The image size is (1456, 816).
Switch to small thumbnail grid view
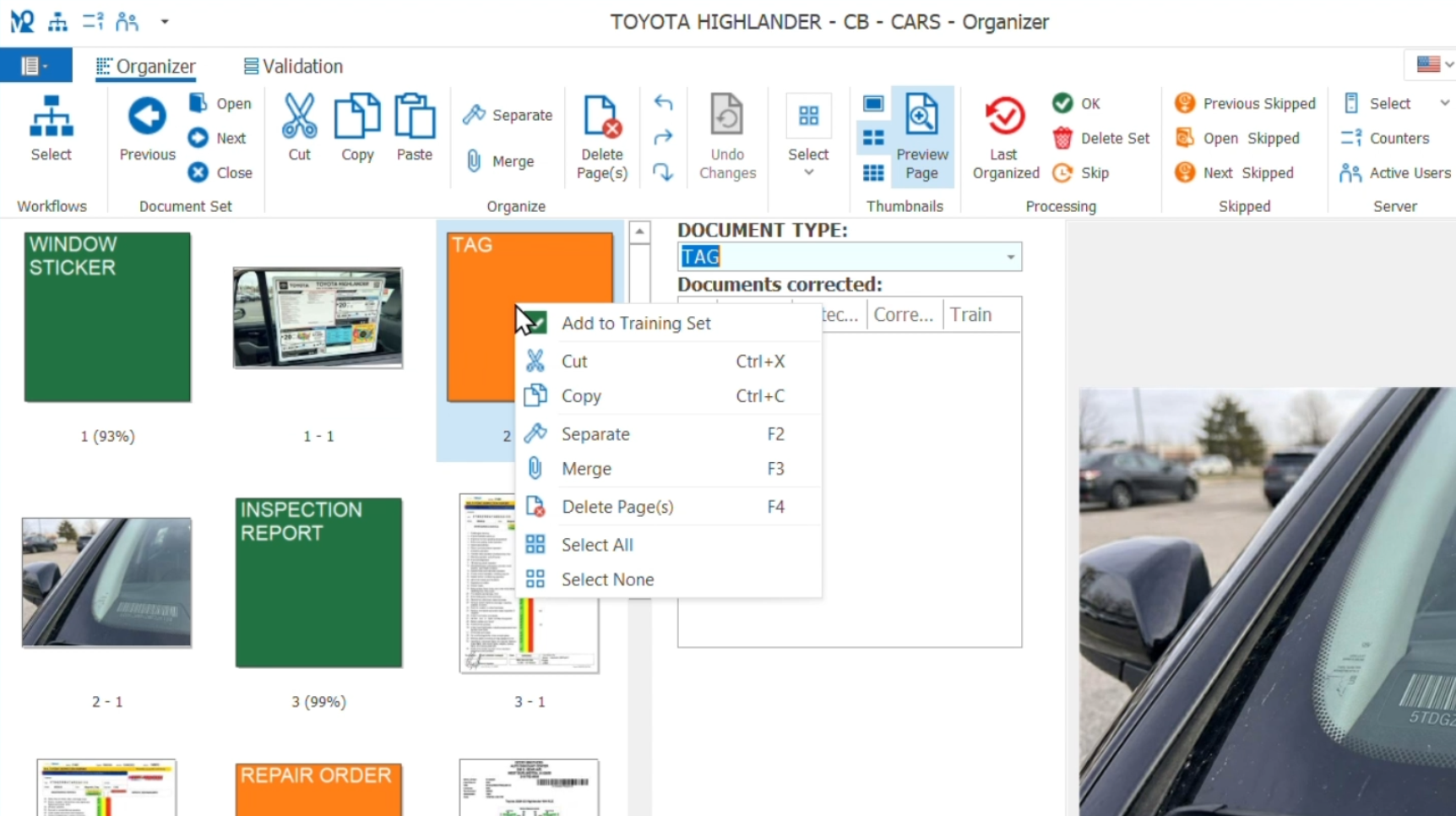tap(873, 172)
